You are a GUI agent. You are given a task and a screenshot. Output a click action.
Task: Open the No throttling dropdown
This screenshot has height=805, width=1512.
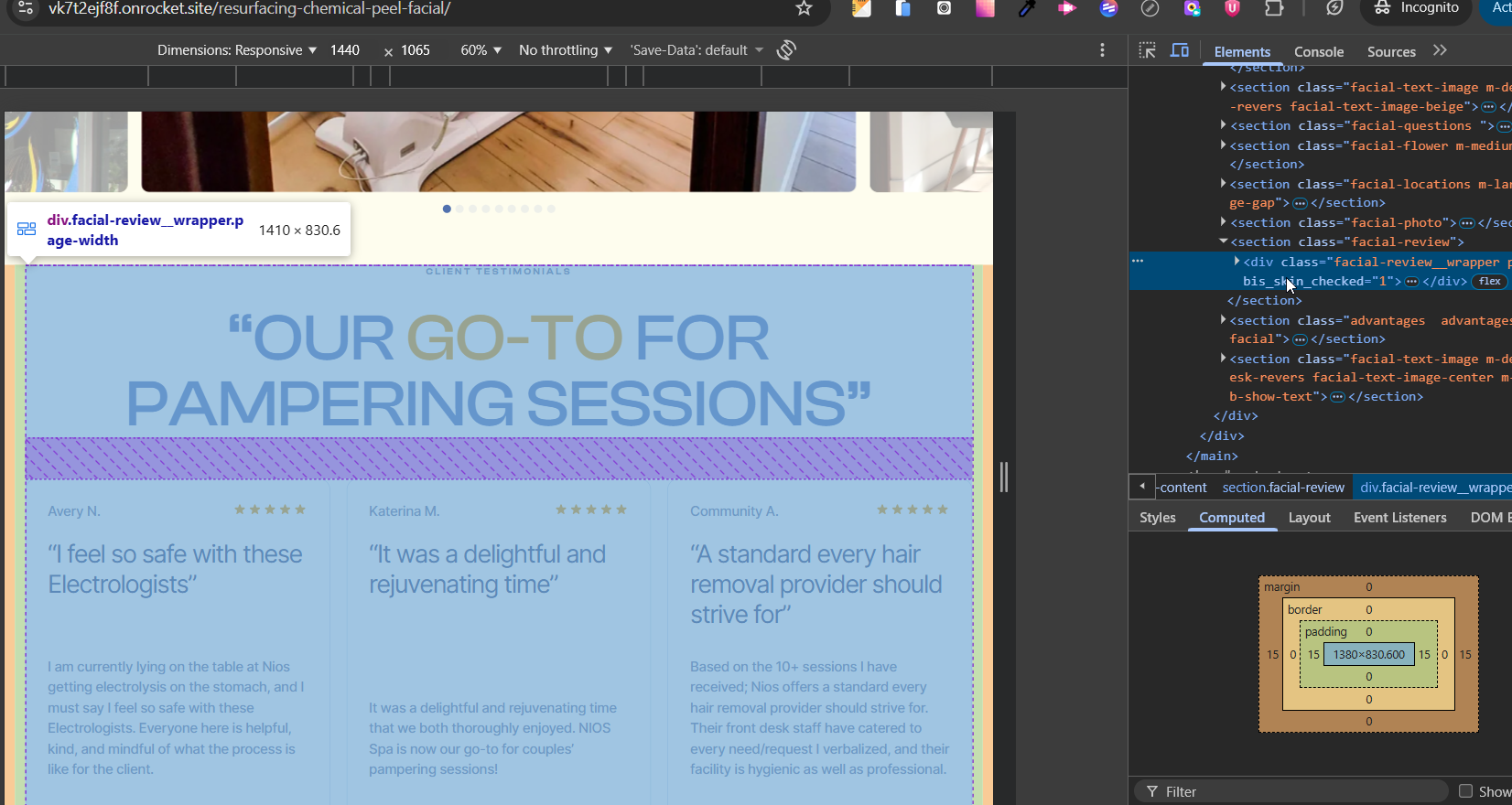point(565,50)
